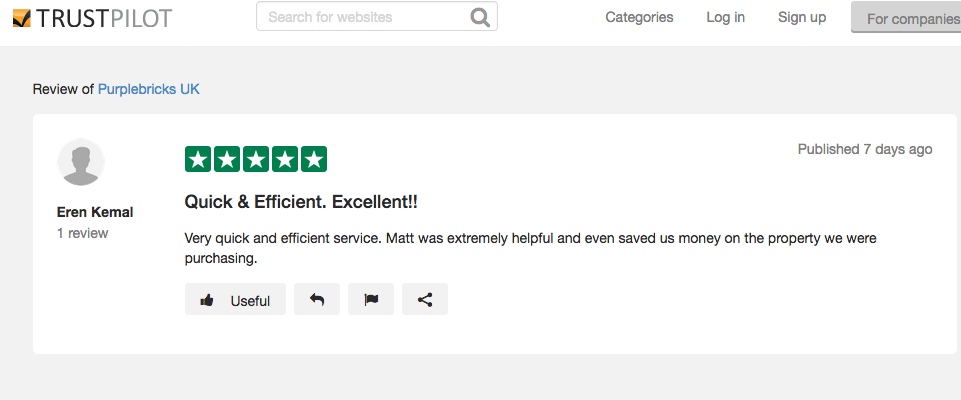Image resolution: width=961 pixels, height=400 pixels.
Task: Open the review title Quick & Efficient
Action: 301,202
